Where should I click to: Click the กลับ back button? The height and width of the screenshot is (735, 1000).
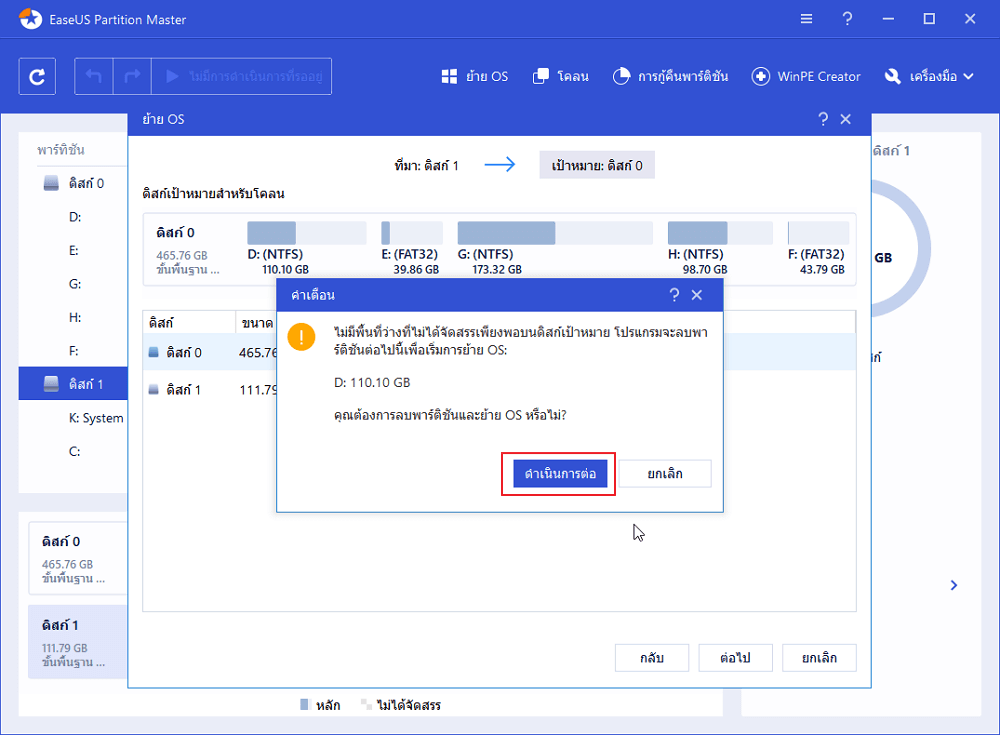point(652,658)
